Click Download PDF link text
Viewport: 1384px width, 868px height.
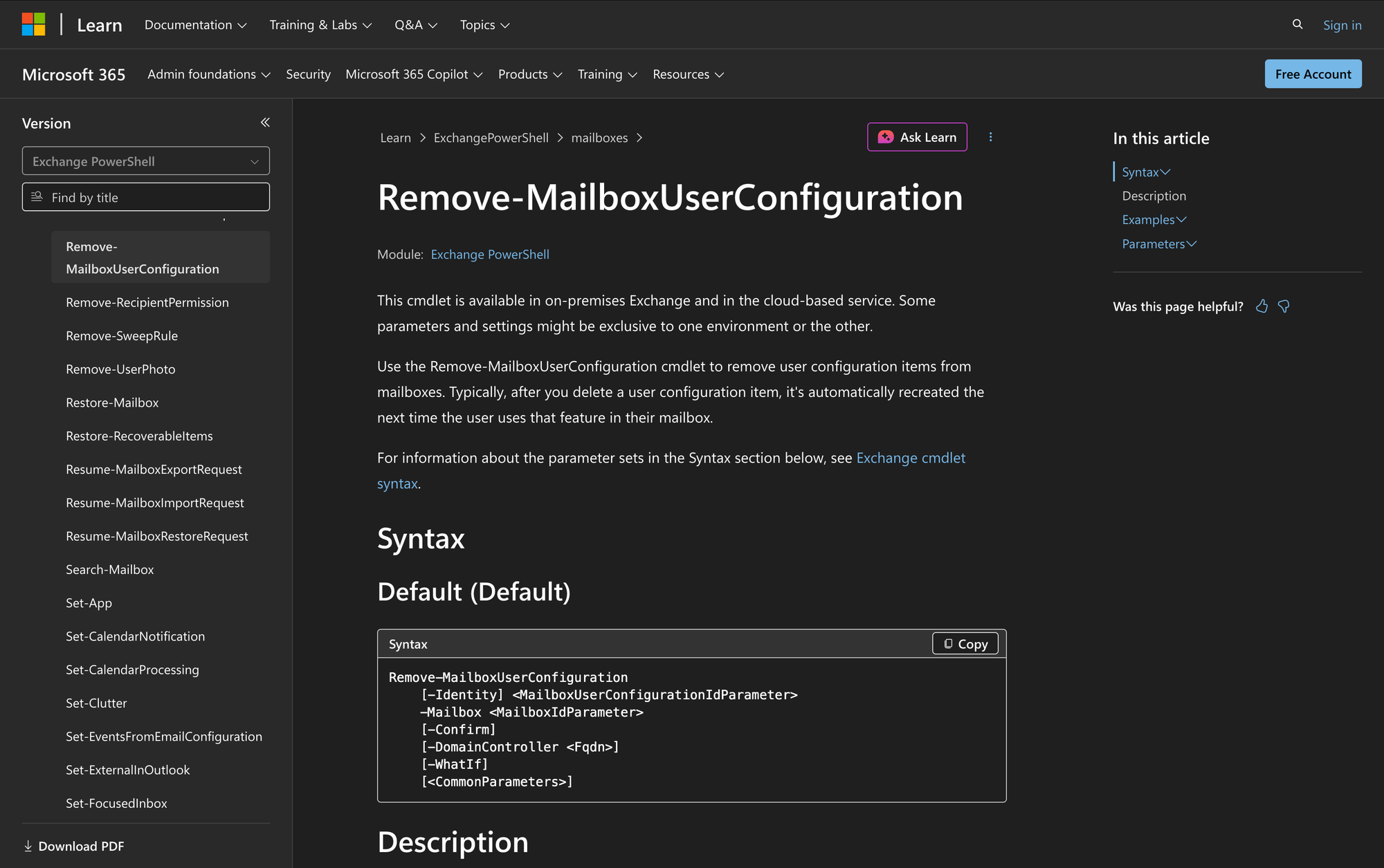[81, 846]
